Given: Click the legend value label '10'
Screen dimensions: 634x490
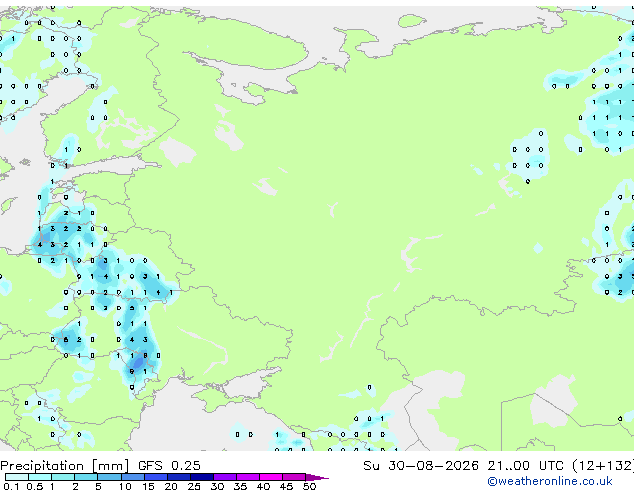Looking at the screenshot, I should click(125, 486).
